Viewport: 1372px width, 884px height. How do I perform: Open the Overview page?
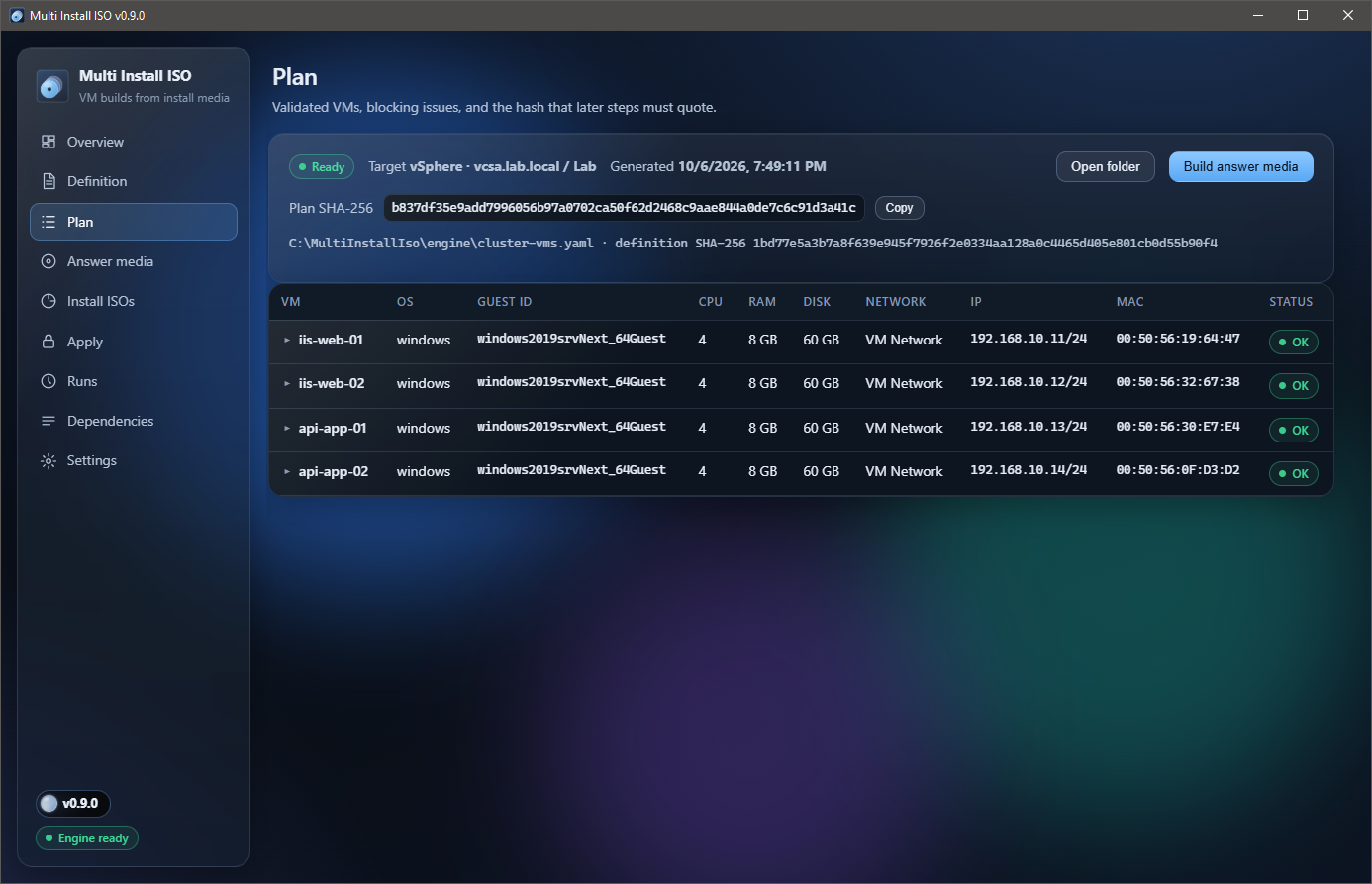[134, 142]
